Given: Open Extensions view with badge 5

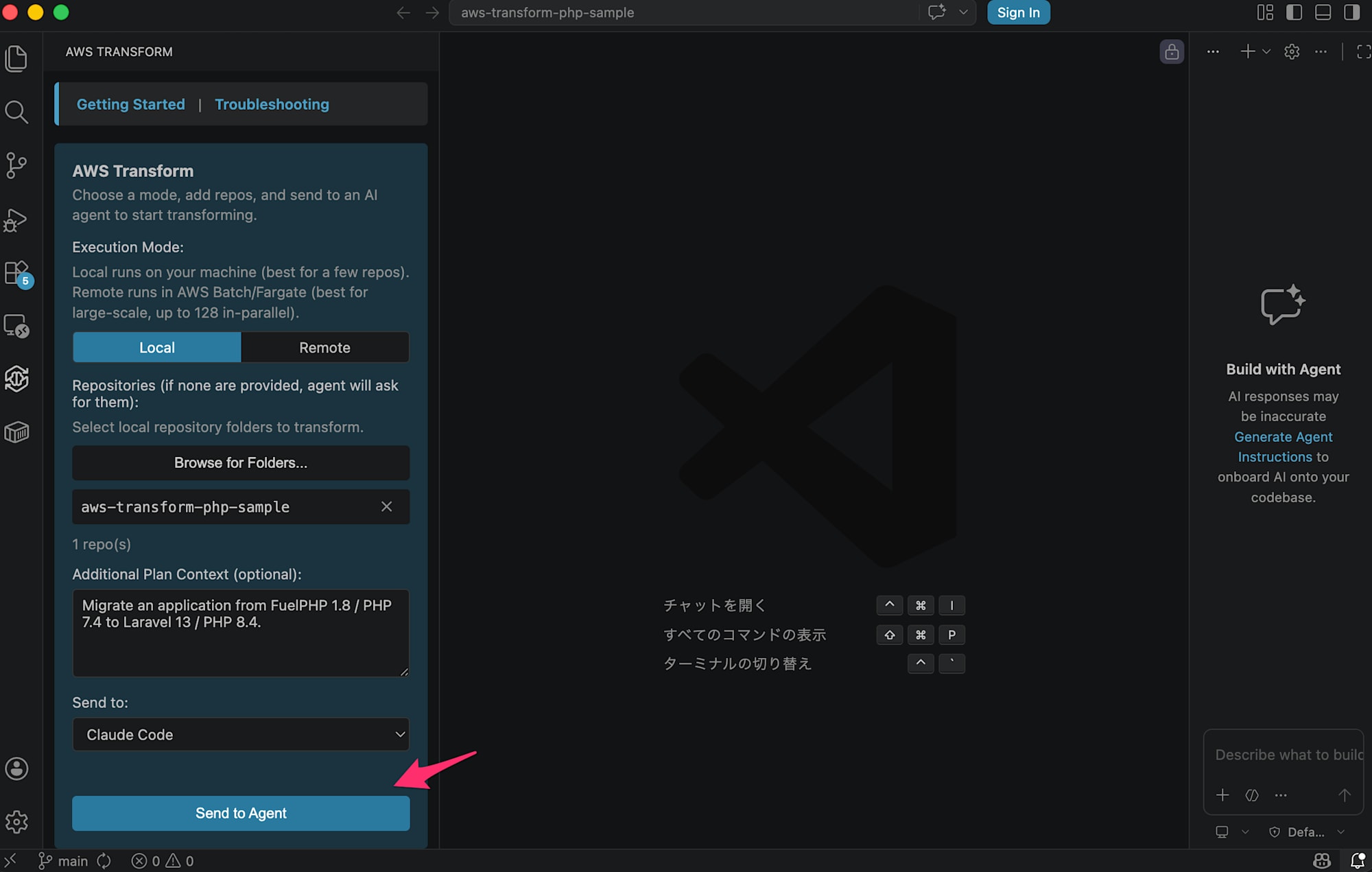Looking at the screenshot, I should tap(16, 273).
